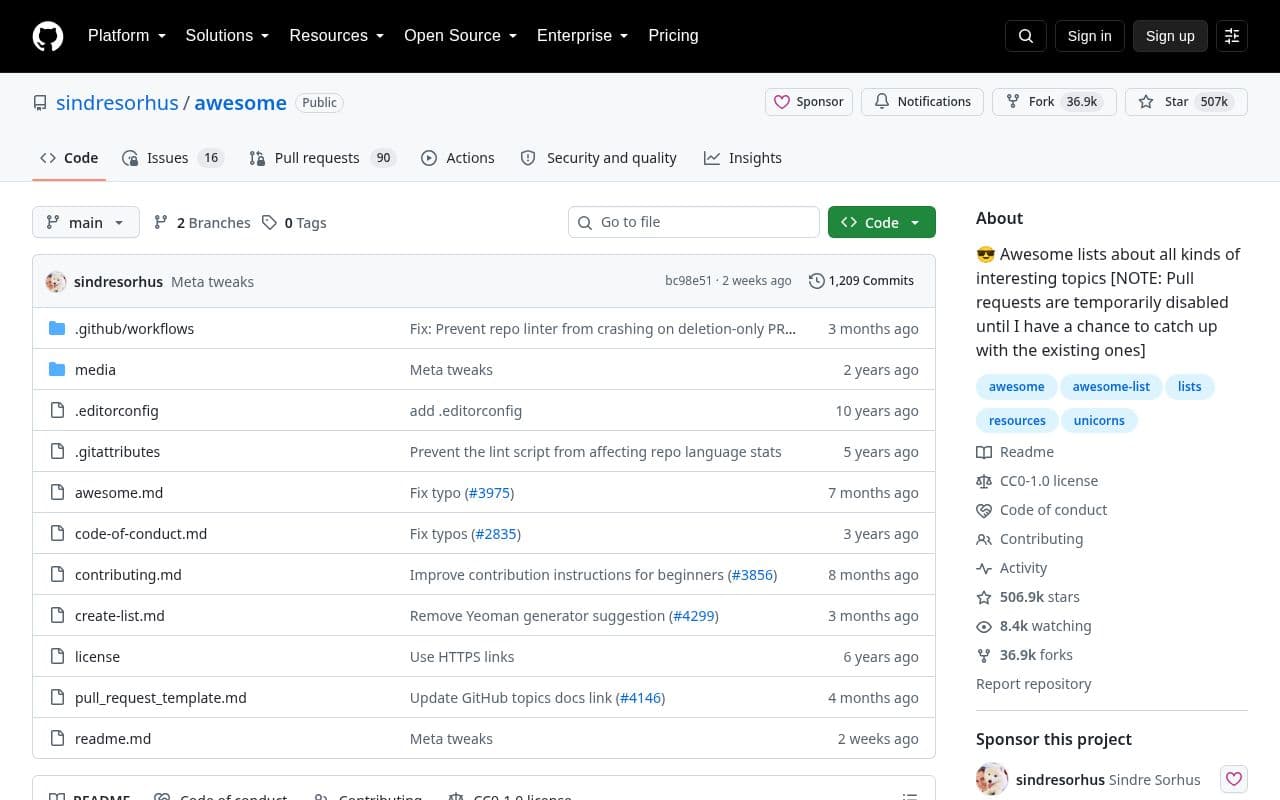Expand the Solutions menu
This screenshot has width=1280, height=800.
(x=227, y=36)
